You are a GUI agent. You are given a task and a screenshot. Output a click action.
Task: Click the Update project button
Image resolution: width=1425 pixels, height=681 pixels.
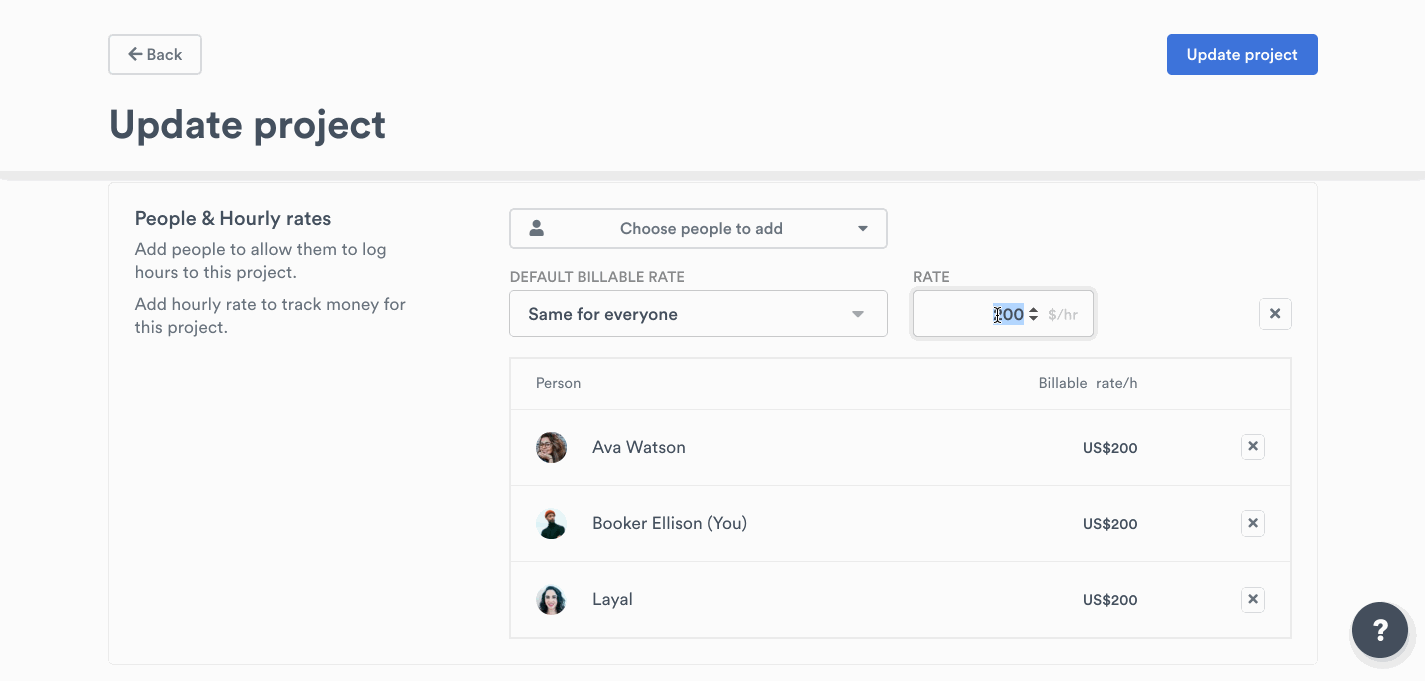point(1241,55)
